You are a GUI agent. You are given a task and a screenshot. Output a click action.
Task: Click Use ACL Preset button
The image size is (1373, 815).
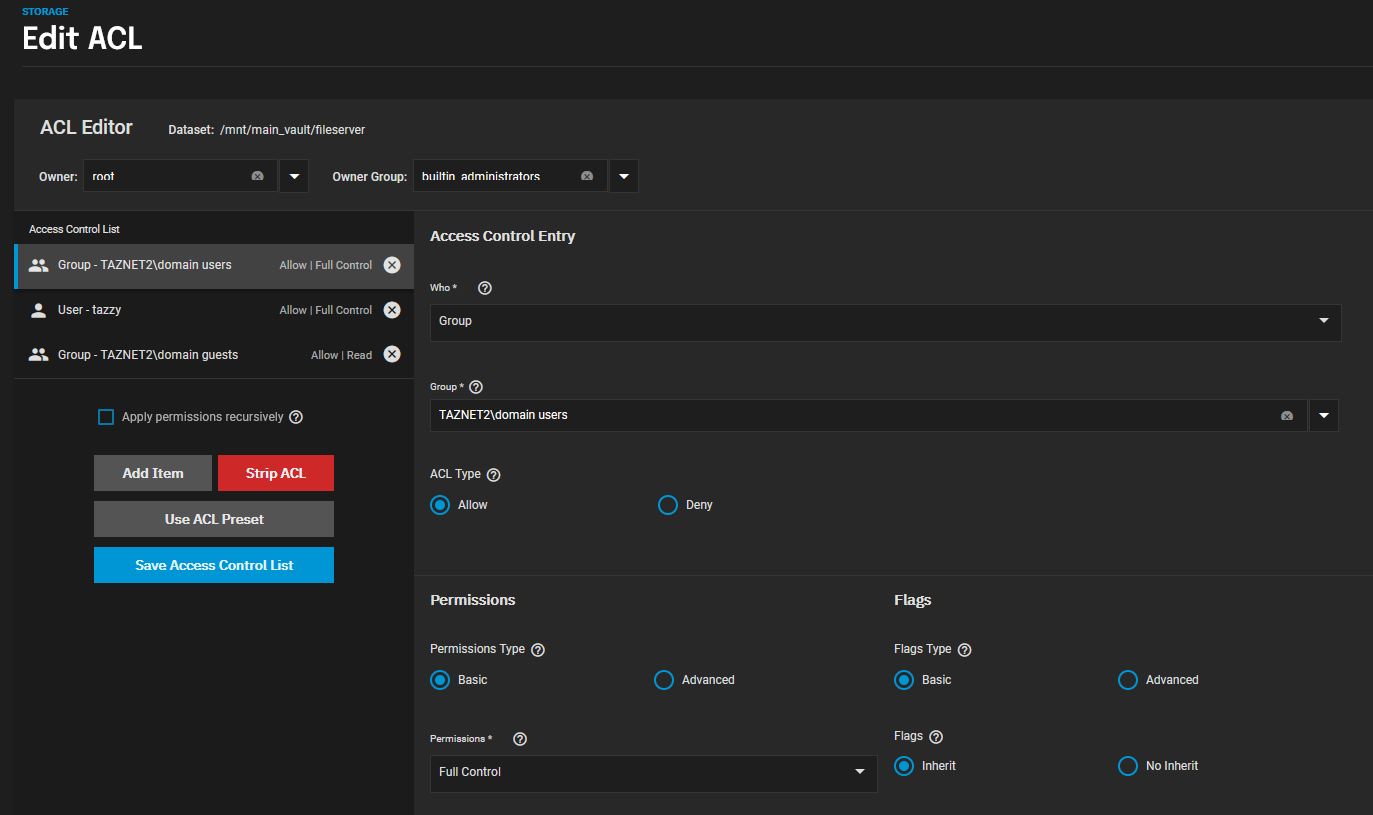[214, 519]
